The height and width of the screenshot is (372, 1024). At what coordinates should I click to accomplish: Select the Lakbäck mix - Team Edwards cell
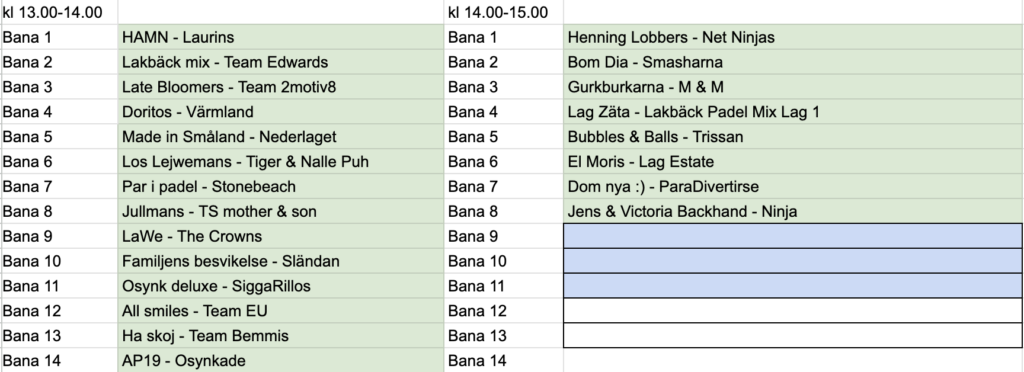281,62
